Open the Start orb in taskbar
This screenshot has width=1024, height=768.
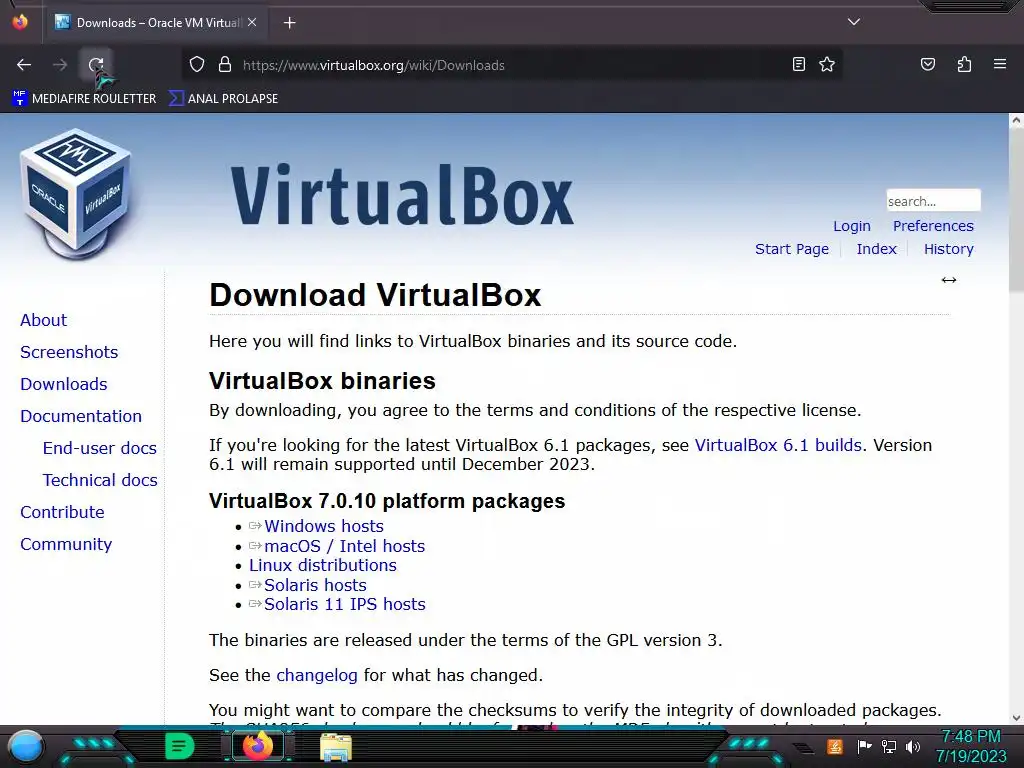[25, 746]
